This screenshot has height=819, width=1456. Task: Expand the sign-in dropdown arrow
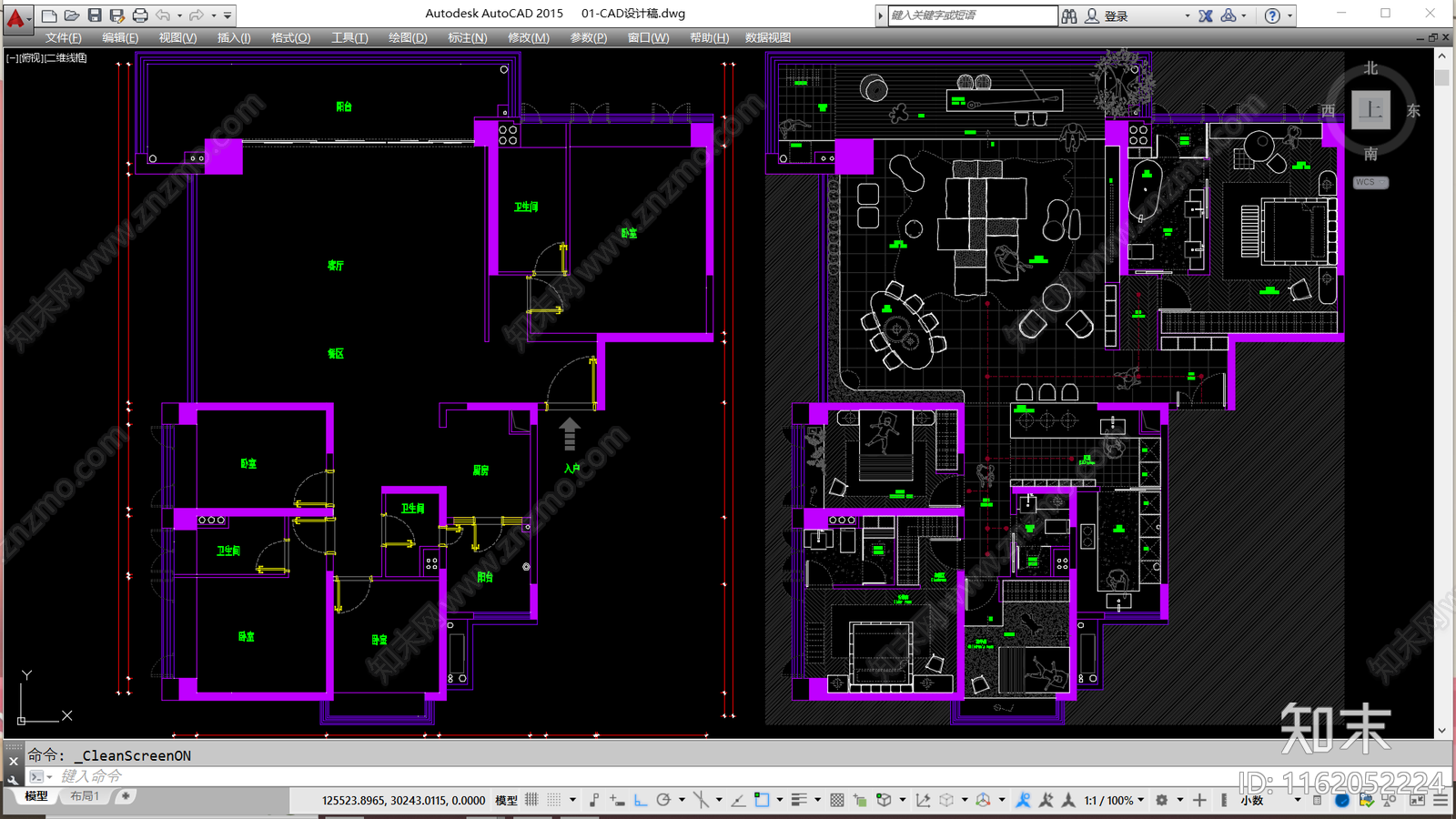tap(1187, 15)
